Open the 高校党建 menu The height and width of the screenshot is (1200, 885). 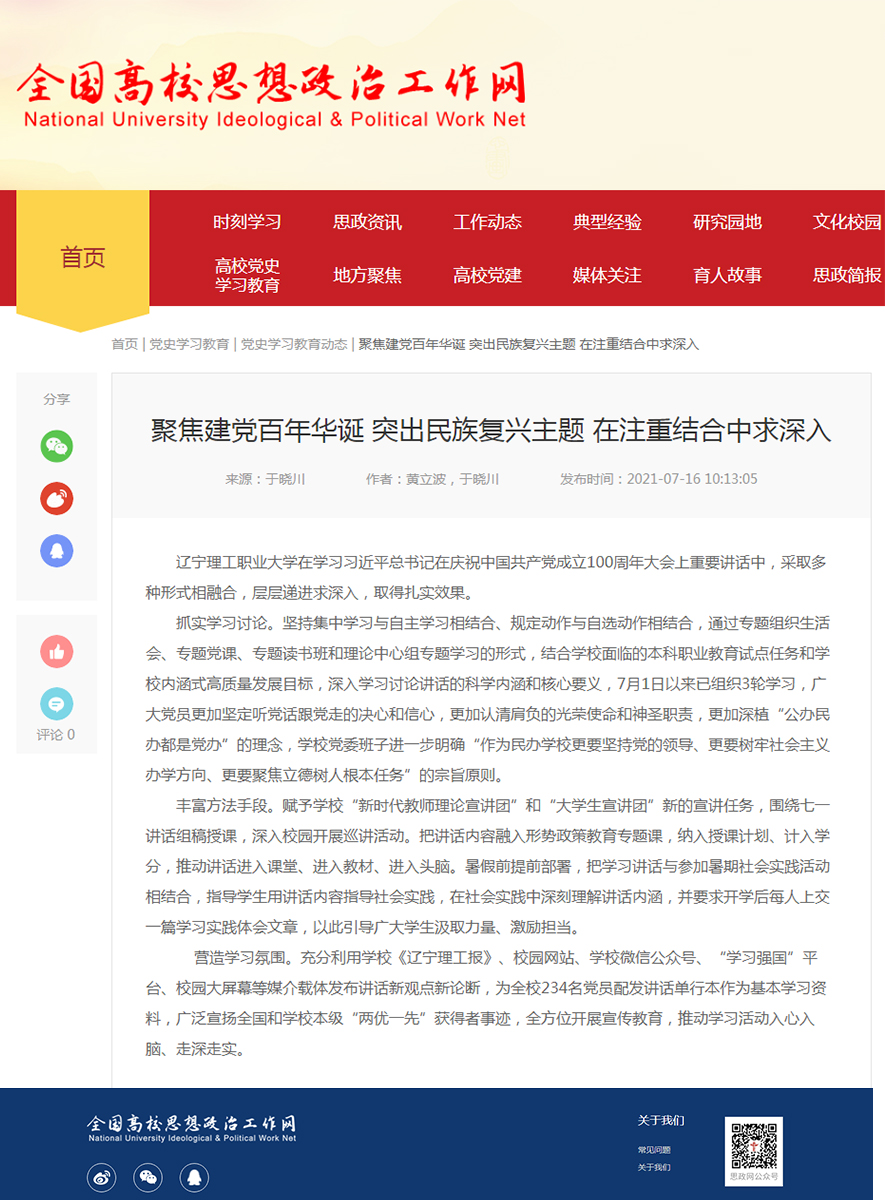click(487, 275)
